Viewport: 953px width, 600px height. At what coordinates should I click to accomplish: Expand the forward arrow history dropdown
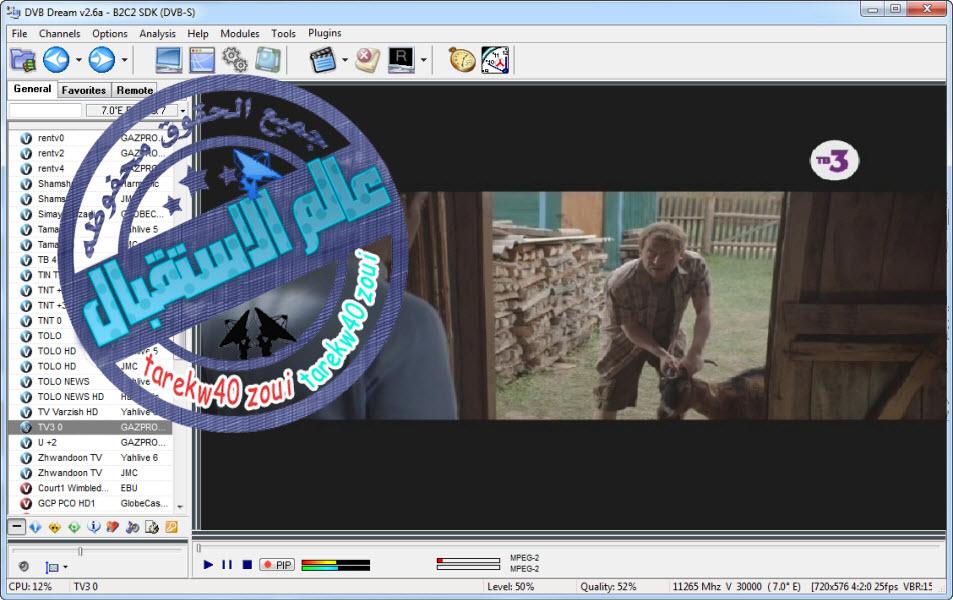(124, 60)
